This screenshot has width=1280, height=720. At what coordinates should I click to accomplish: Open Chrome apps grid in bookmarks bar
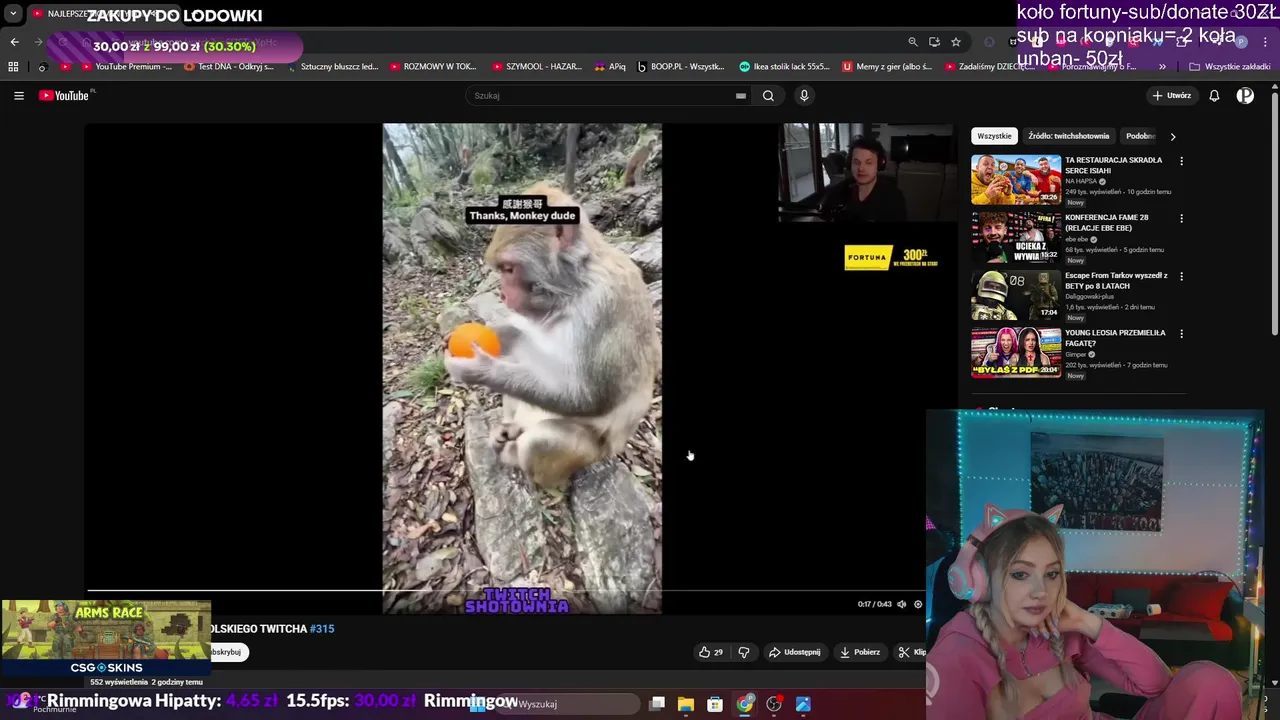(x=13, y=67)
